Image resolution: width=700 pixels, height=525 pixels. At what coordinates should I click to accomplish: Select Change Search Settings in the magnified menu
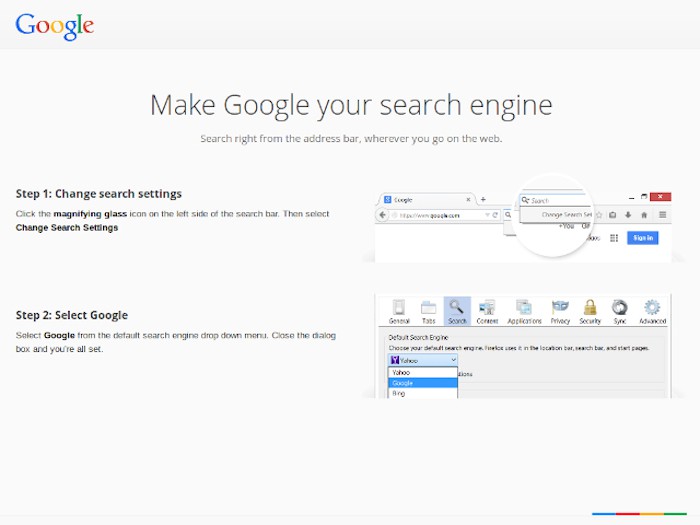[566, 215]
